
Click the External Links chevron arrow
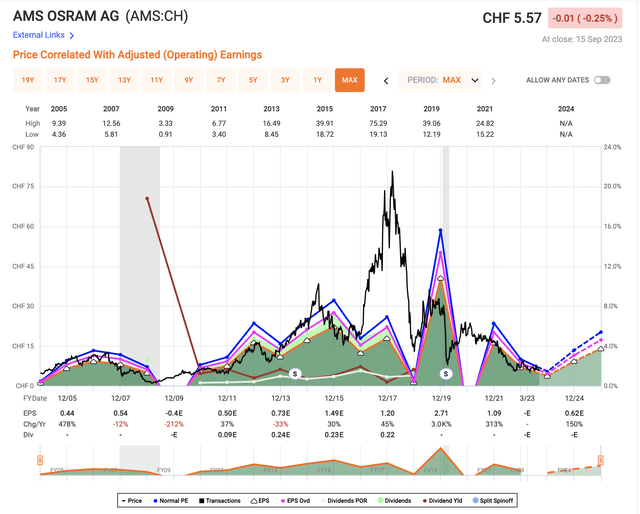coord(72,36)
